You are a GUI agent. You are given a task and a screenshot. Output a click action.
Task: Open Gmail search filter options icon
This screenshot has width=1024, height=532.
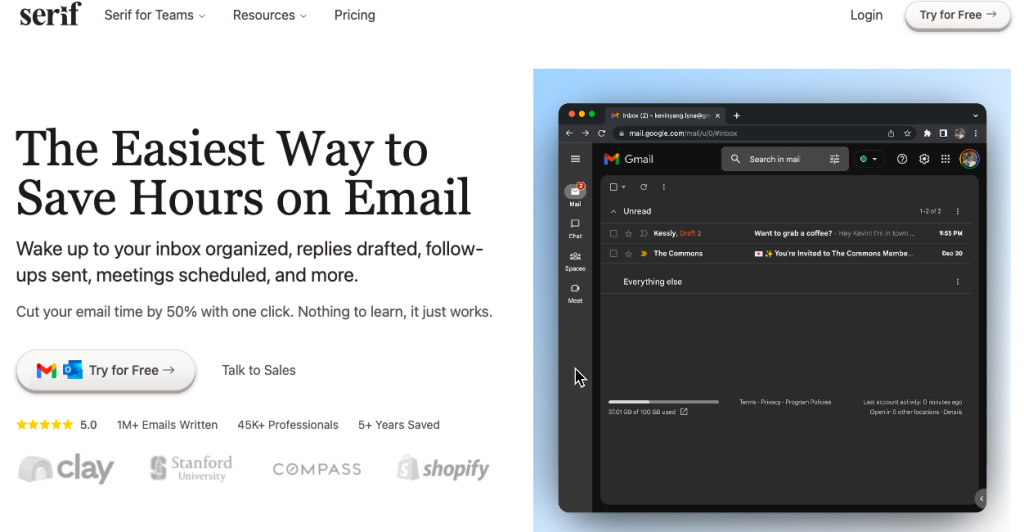(834, 159)
